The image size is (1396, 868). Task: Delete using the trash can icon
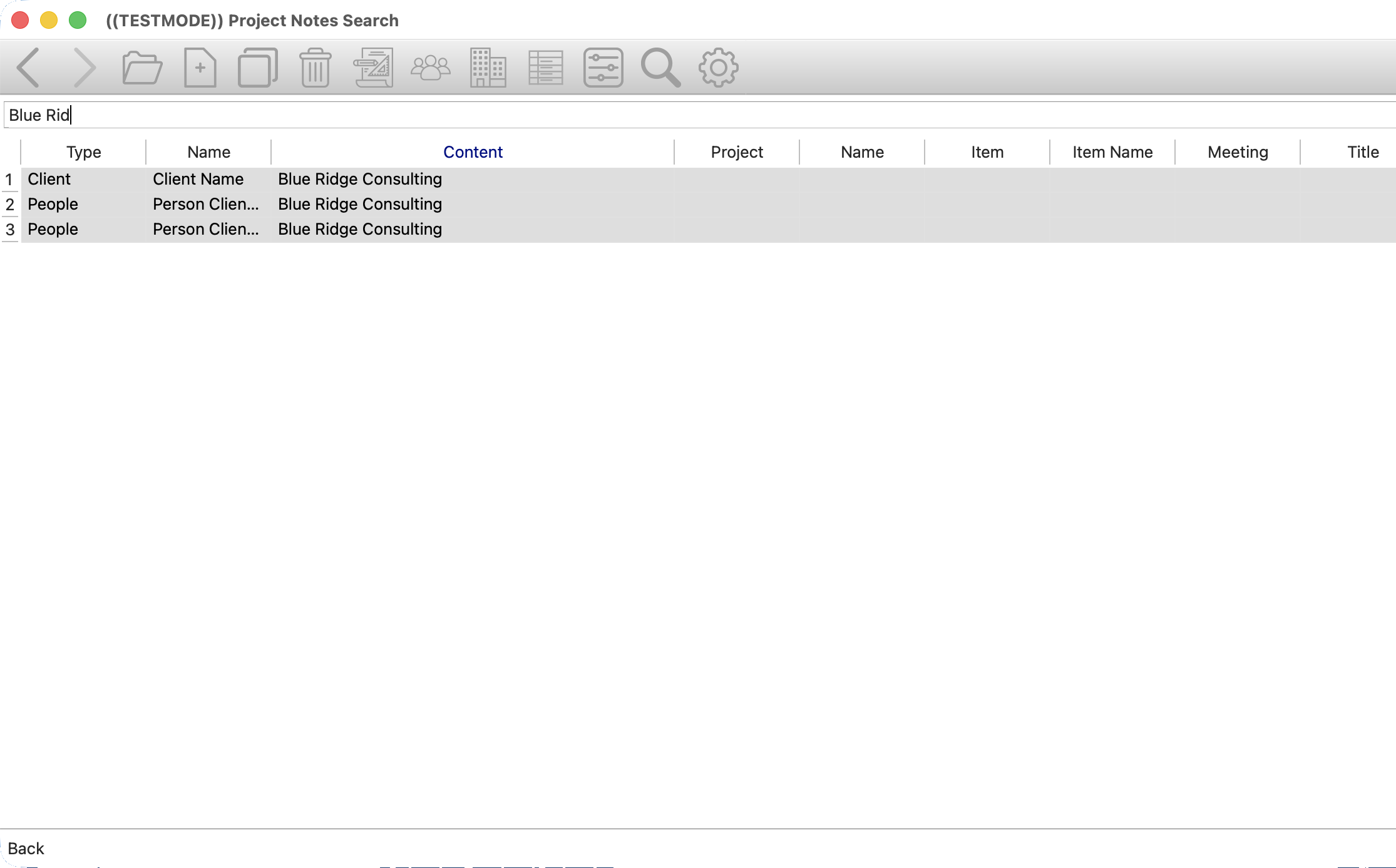[315, 68]
